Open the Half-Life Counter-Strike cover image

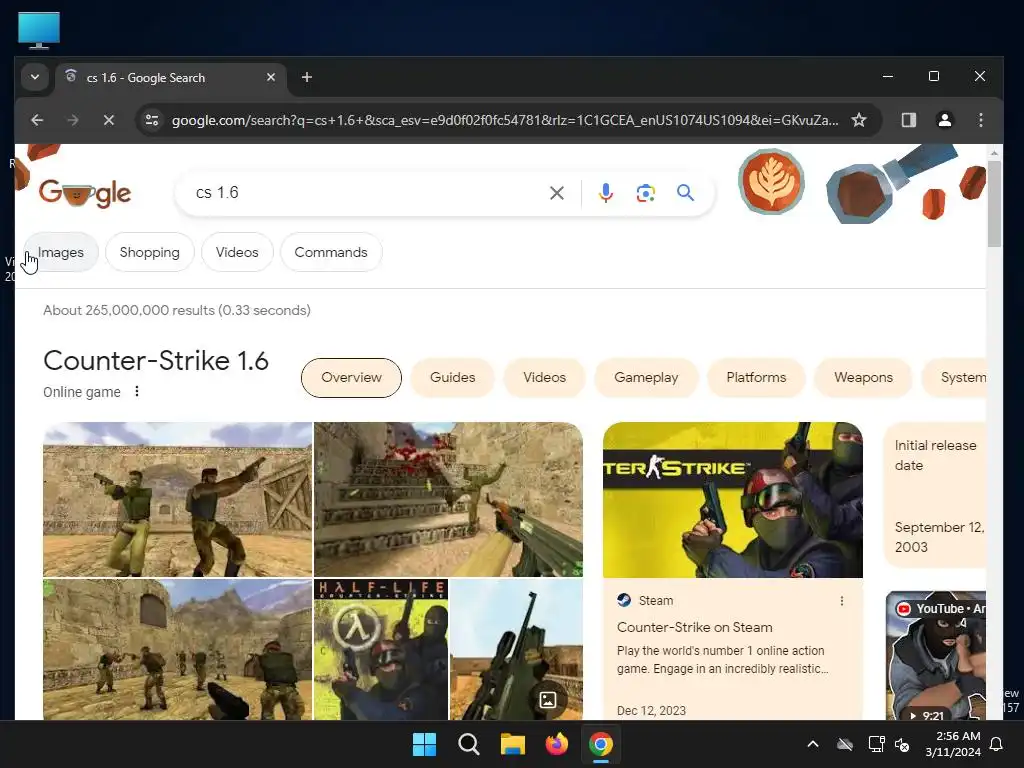[381, 650]
